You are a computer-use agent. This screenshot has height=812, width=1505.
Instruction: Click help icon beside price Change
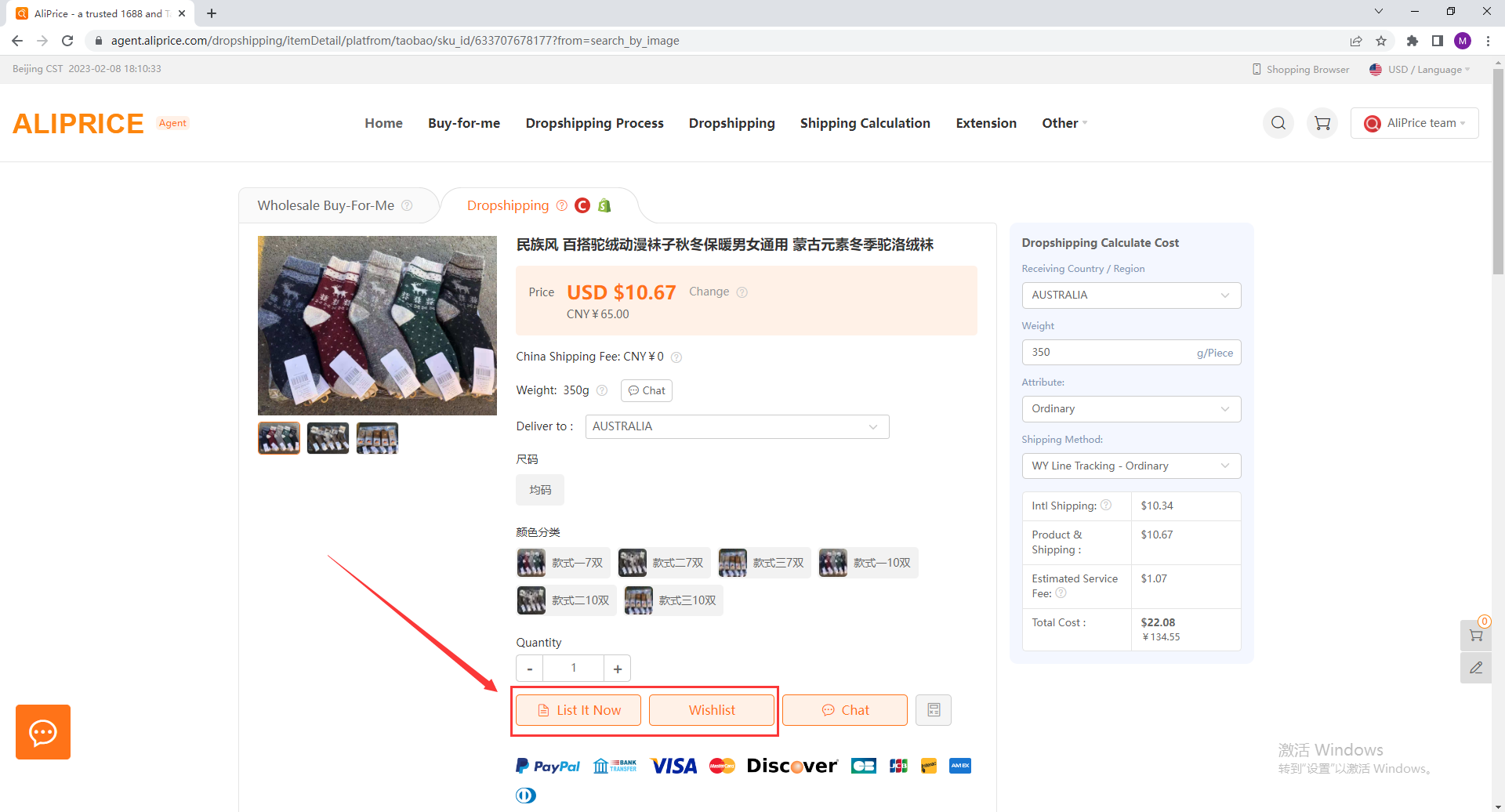coord(742,292)
